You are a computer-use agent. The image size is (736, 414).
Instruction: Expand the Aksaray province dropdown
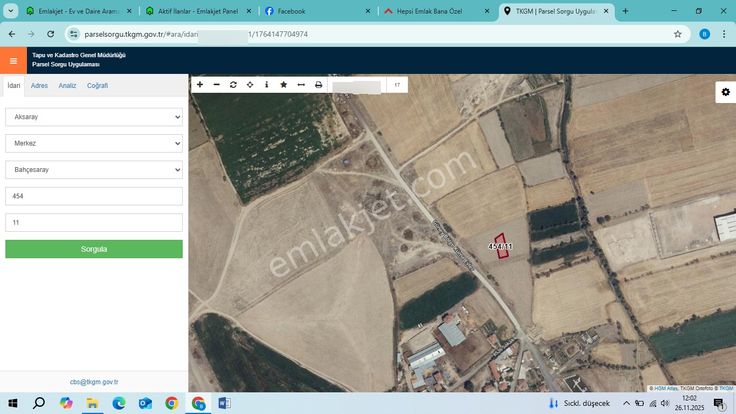tap(94, 117)
